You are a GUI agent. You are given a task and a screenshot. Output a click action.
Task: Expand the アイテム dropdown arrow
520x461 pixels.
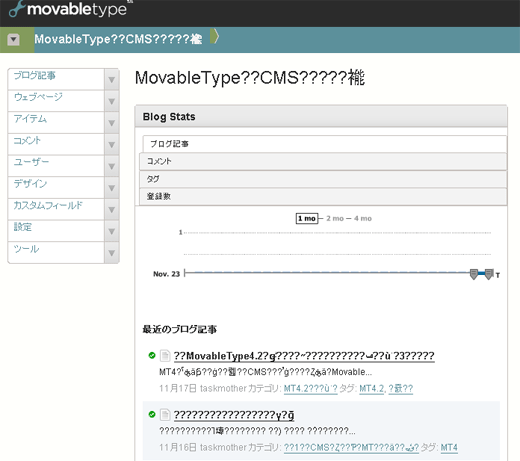point(112,123)
